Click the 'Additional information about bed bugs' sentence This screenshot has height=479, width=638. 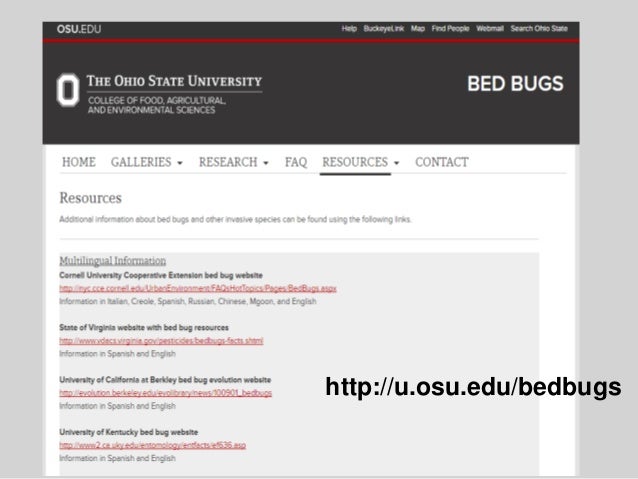point(235,220)
